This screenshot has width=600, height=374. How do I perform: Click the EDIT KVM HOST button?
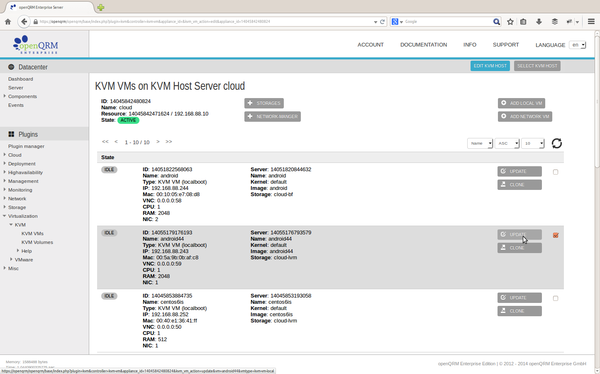pyautogui.click(x=490, y=66)
